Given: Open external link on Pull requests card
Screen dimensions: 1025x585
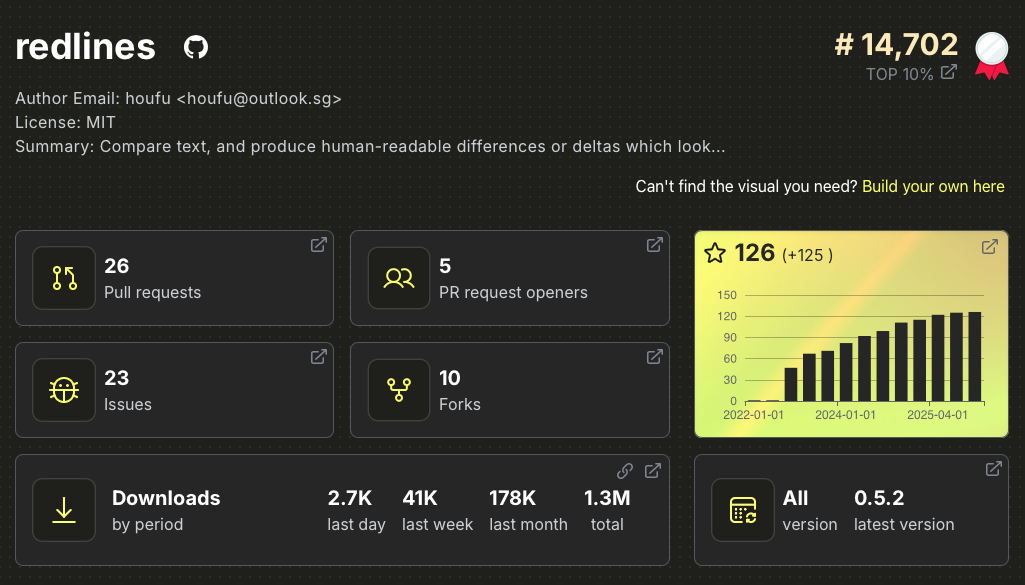Looking at the screenshot, I should [x=318, y=245].
